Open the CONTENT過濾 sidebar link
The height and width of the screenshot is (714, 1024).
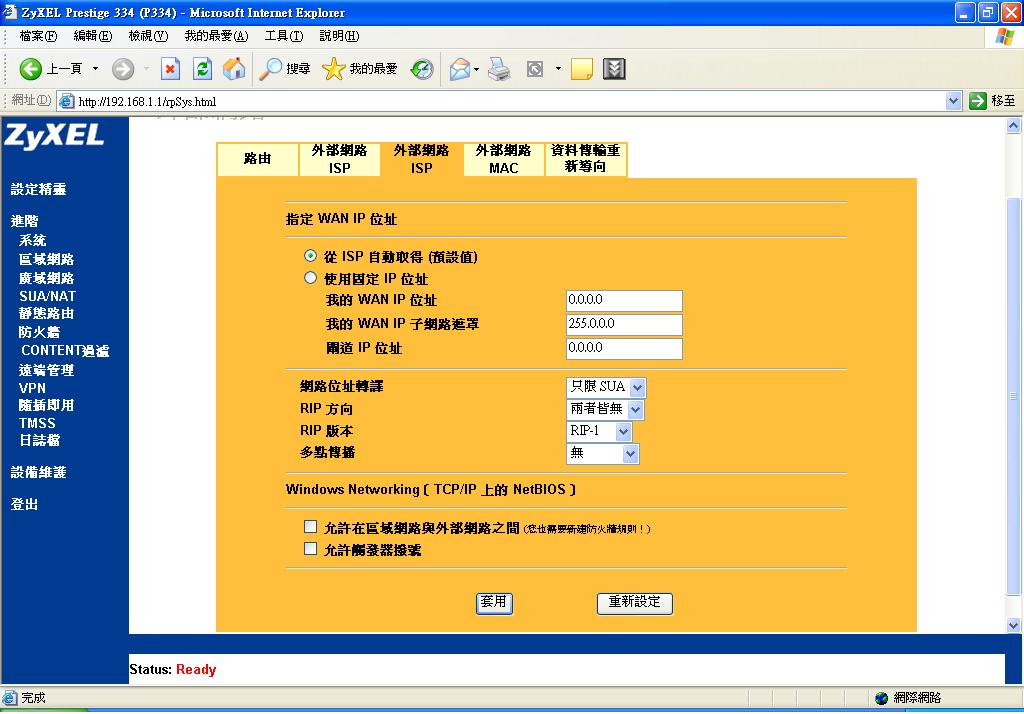(x=65, y=351)
